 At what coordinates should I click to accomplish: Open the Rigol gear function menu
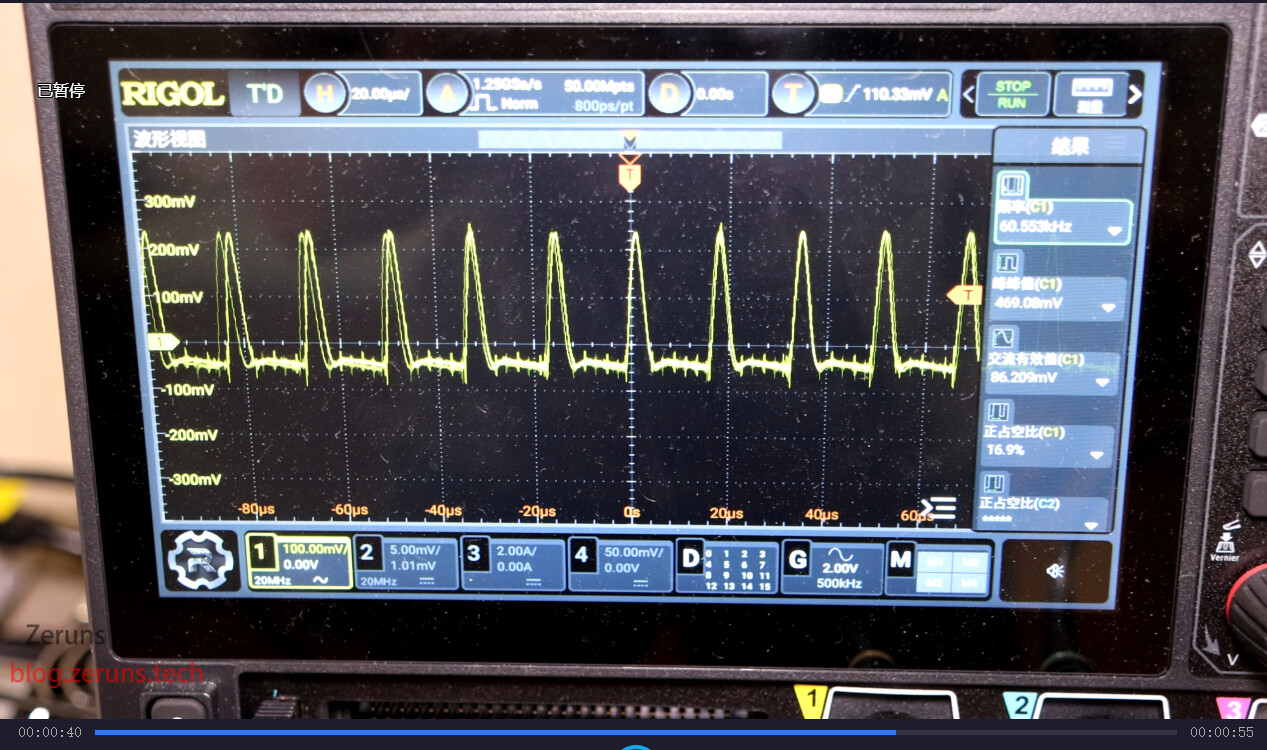coord(200,562)
